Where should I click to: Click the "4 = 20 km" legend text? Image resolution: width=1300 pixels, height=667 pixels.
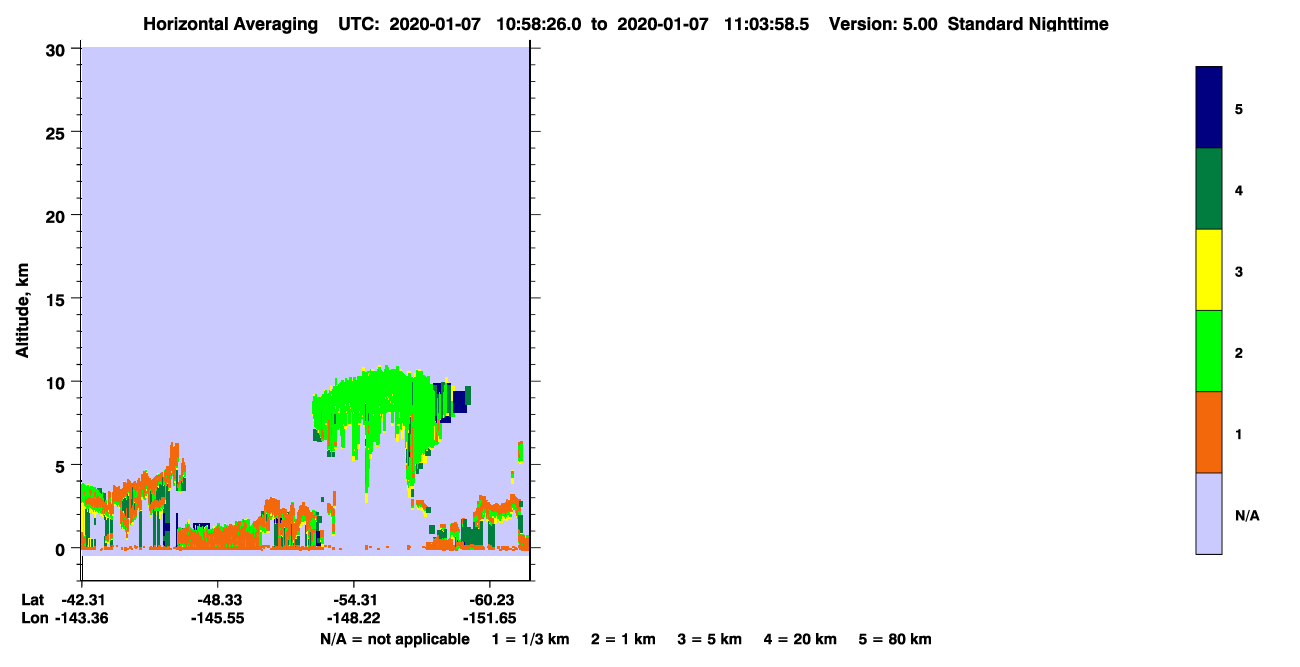click(x=800, y=639)
